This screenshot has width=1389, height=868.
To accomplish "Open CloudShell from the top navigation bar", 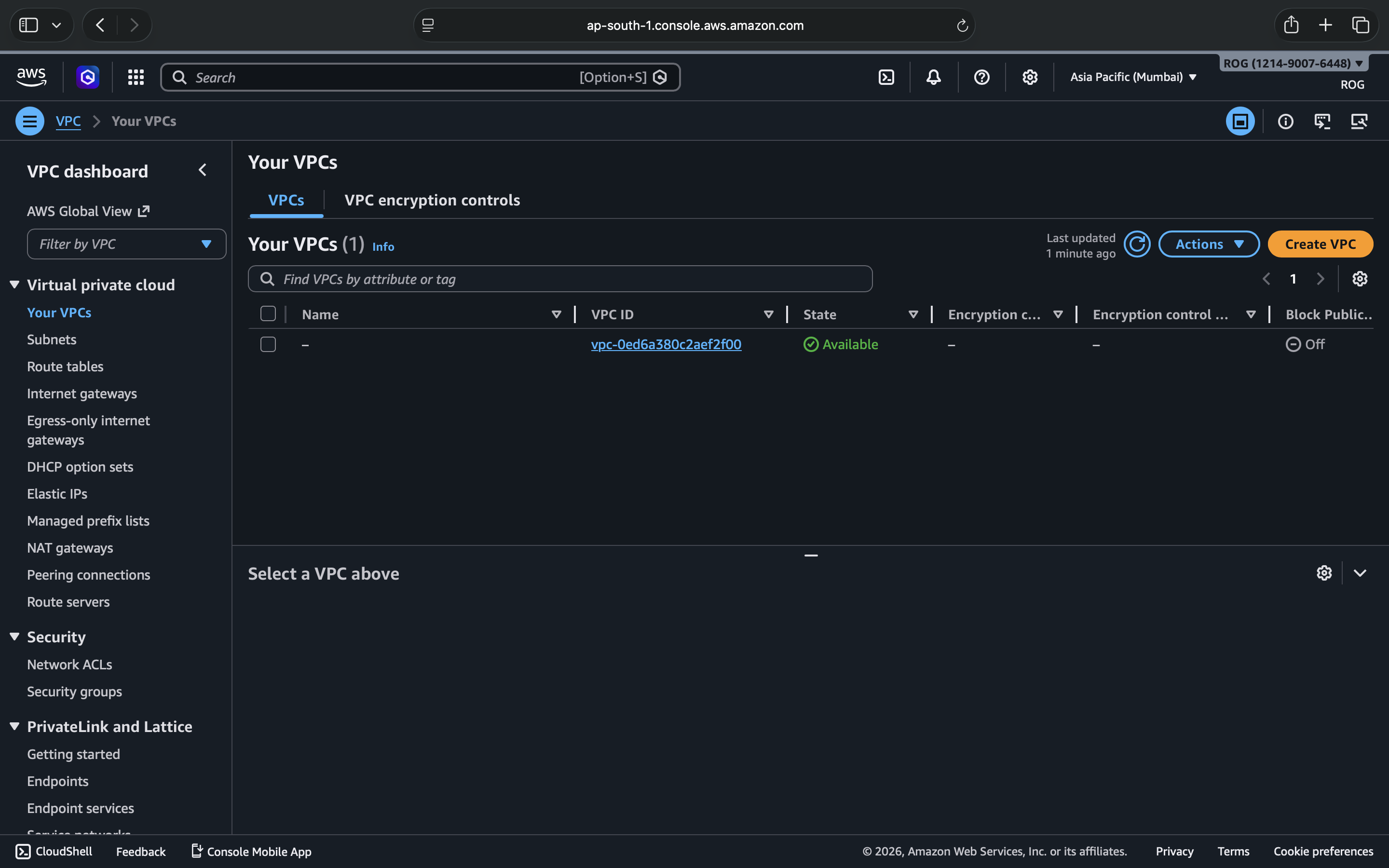I will click(x=886, y=77).
